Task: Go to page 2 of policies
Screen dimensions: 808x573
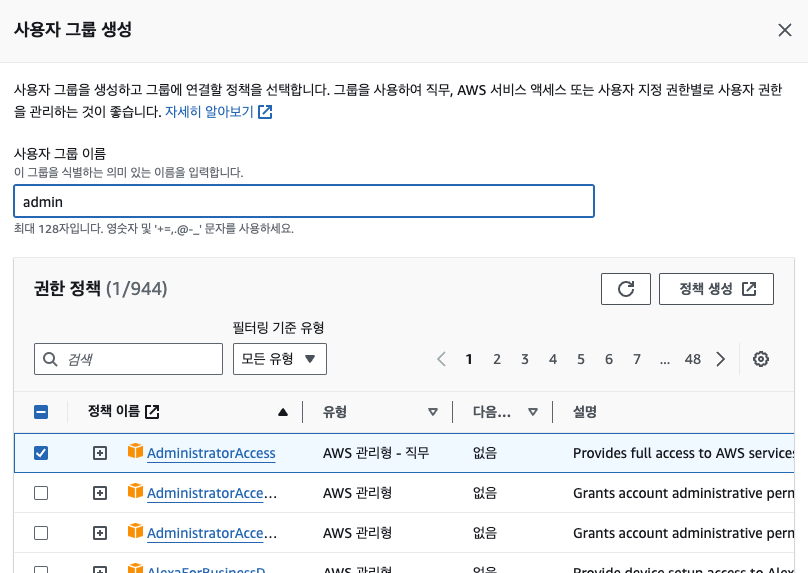Action: 497,359
